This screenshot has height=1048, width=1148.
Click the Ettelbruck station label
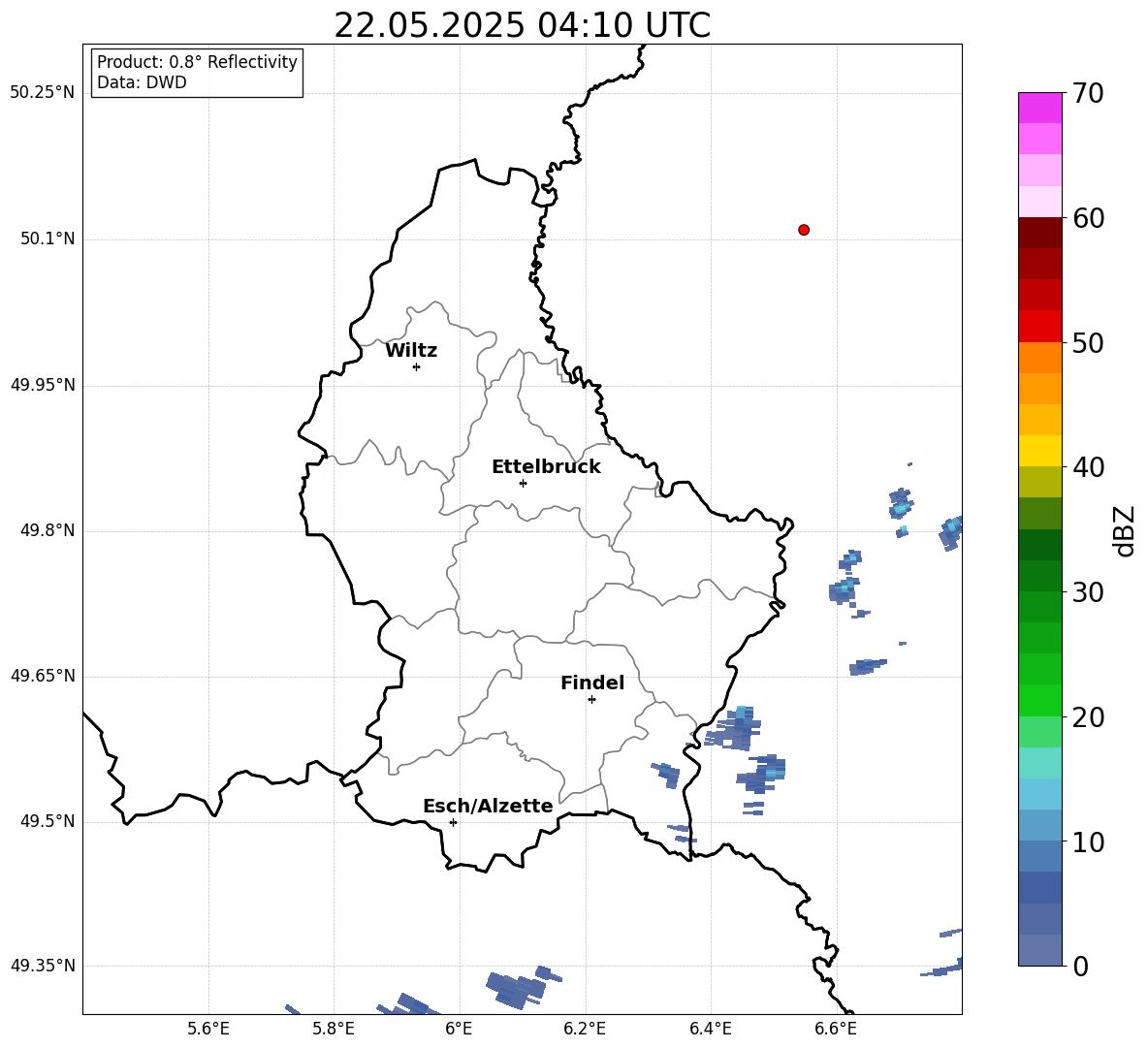(x=546, y=467)
